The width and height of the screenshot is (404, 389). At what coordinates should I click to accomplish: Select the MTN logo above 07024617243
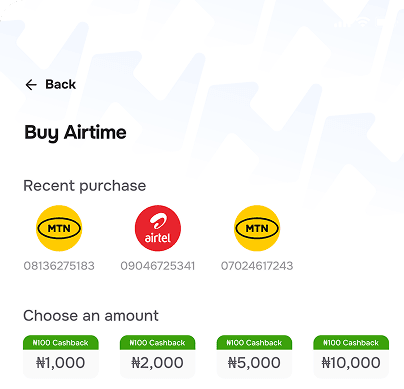coord(257,228)
